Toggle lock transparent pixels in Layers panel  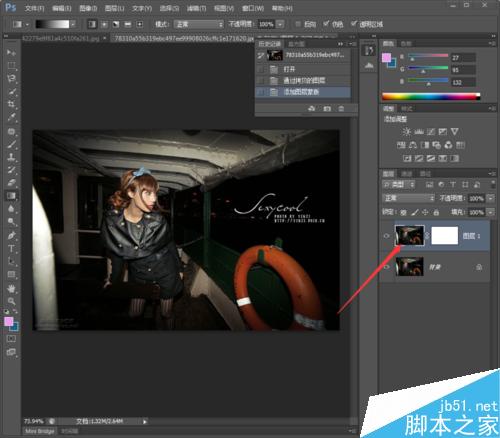pyautogui.click(x=403, y=212)
